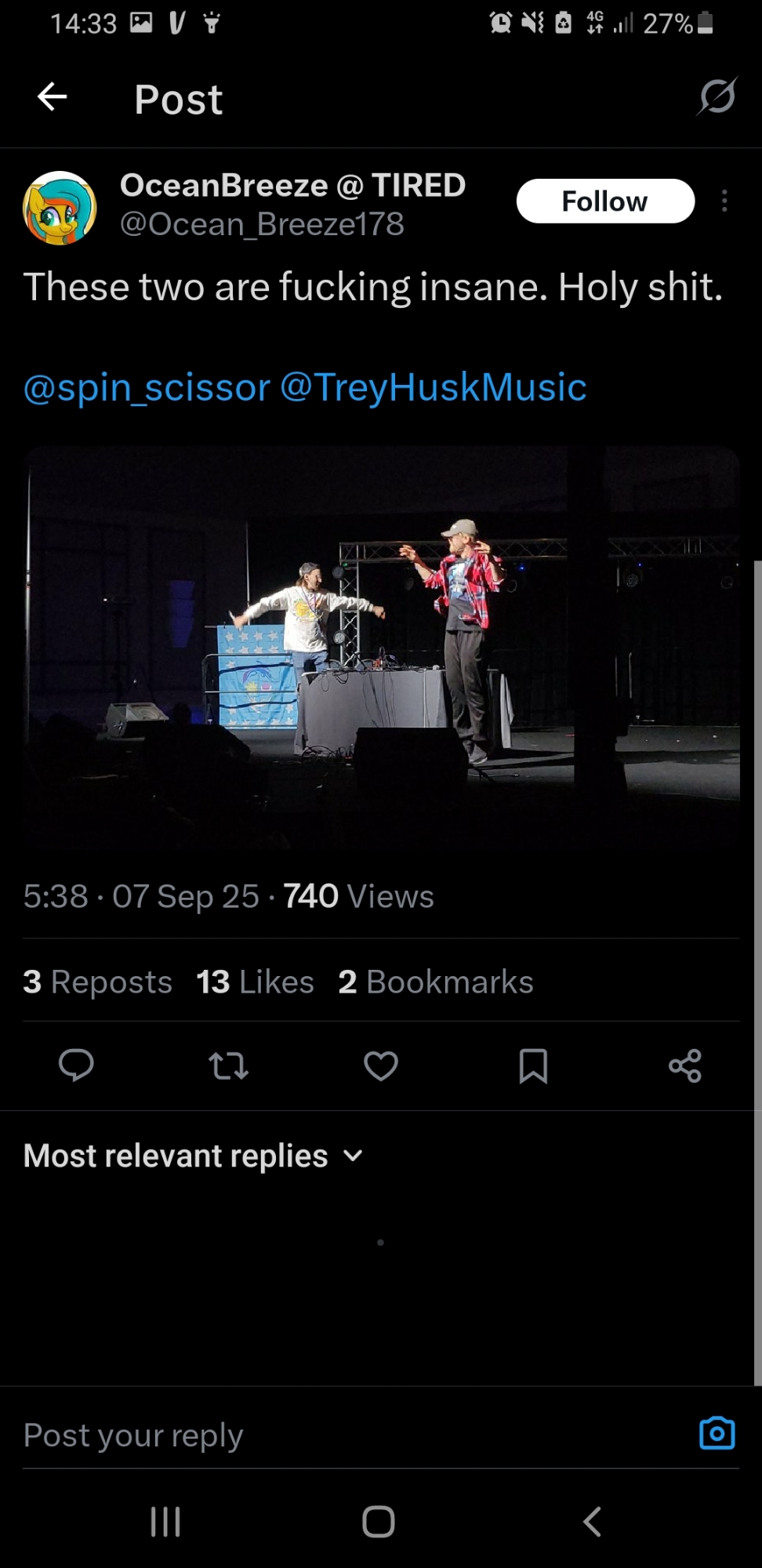Tap the Android home button
This screenshot has width=762, height=1568.
pyautogui.click(x=379, y=1522)
